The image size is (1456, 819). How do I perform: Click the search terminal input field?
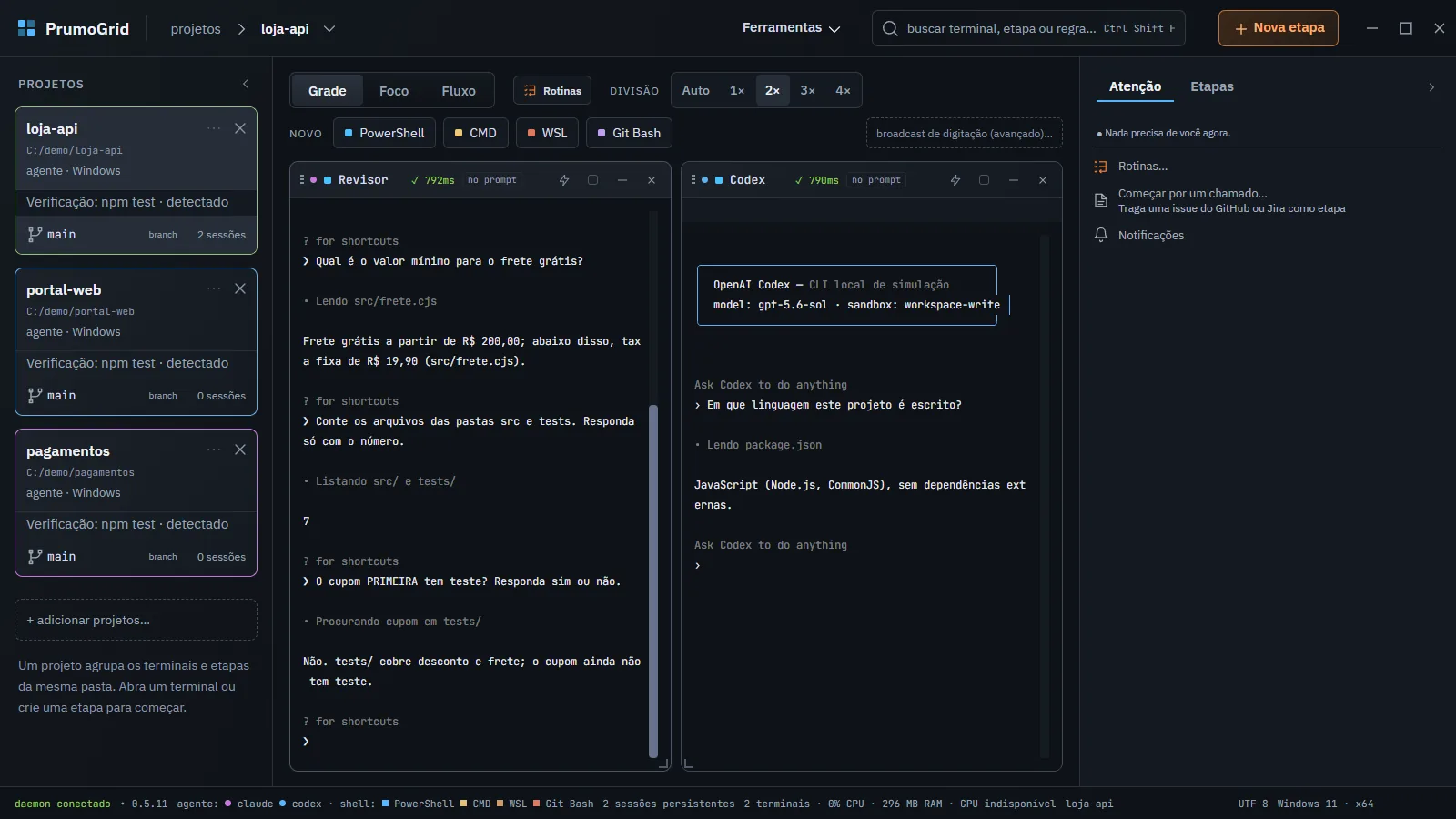(x=1029, y=28)
